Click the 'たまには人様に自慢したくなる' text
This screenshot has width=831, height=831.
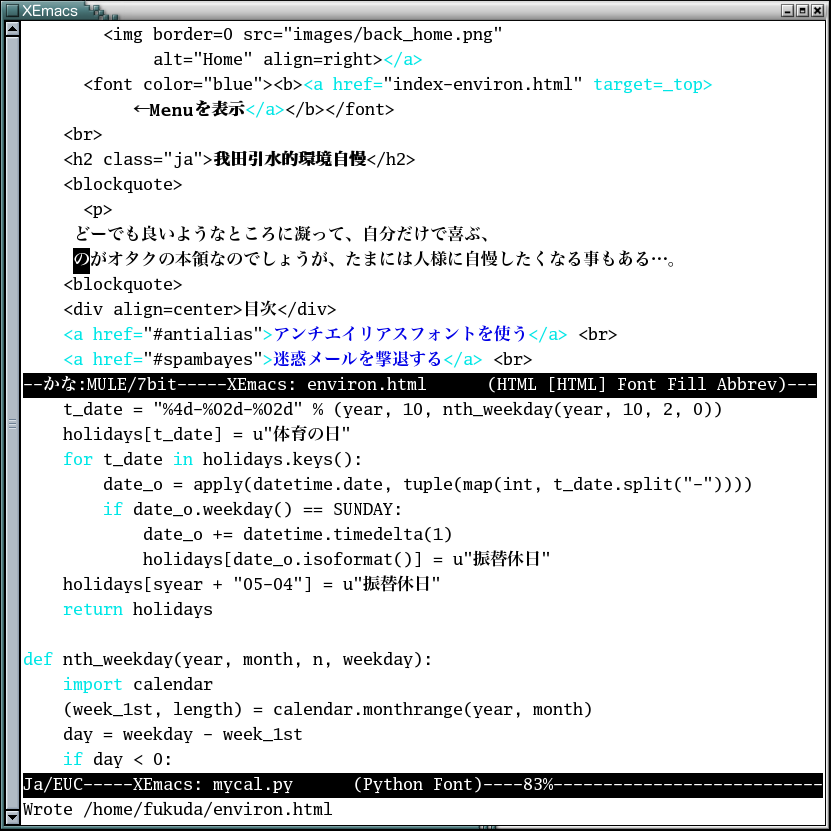click(464, 259)
